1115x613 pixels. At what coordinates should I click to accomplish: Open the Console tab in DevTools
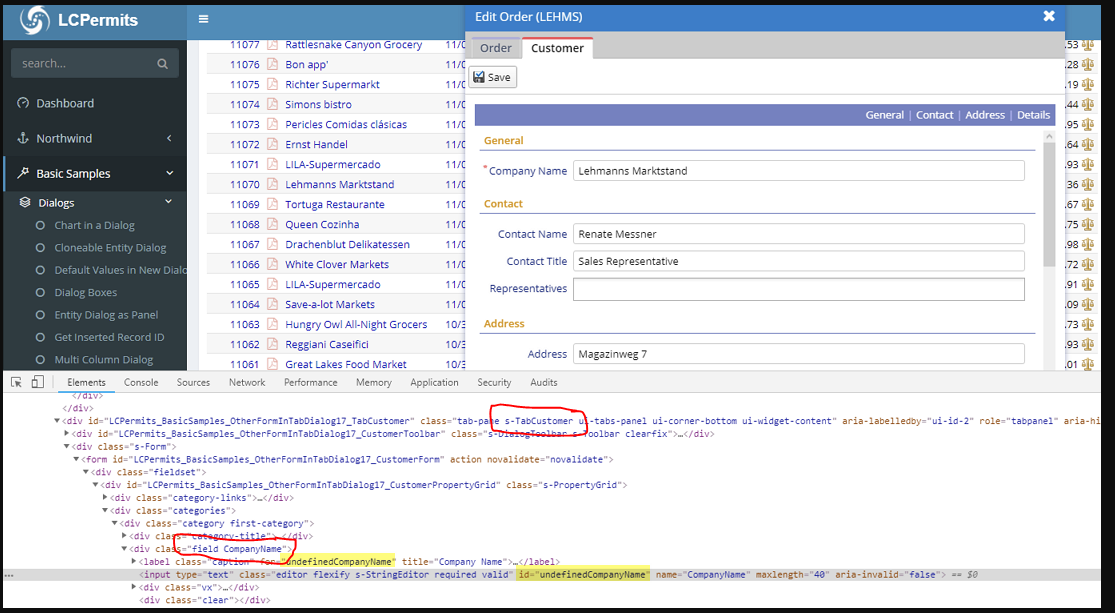141,382
